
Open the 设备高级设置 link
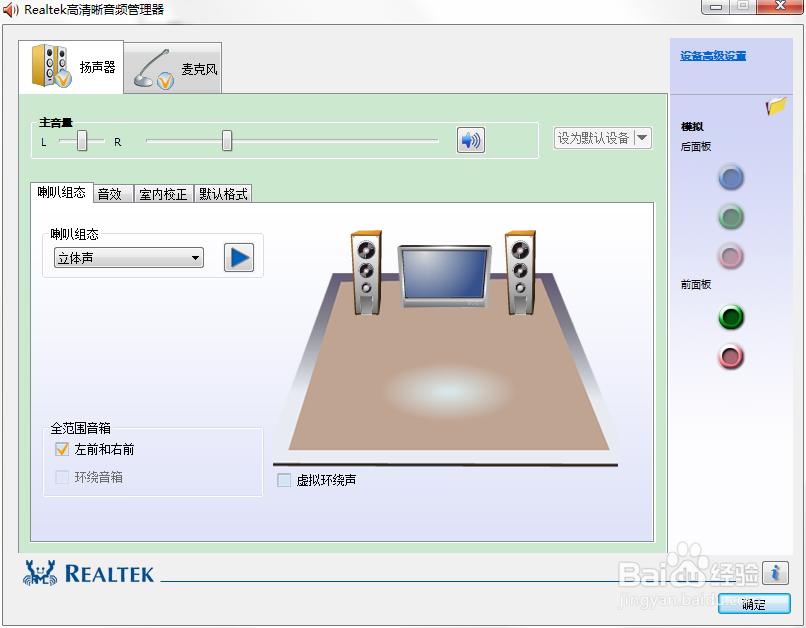click(x=712, y=56)
